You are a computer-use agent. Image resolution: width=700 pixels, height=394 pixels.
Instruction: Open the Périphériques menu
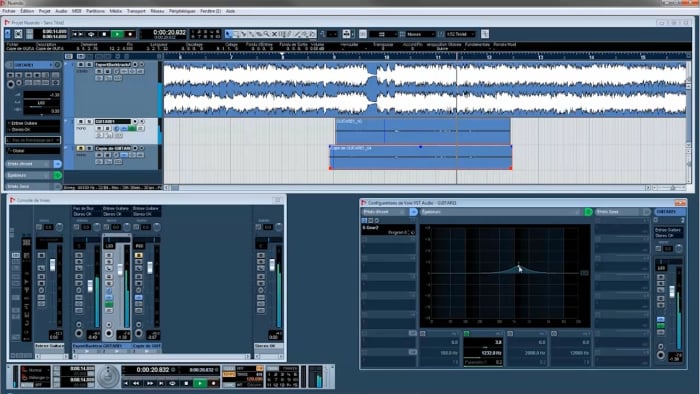pos(182,11)
